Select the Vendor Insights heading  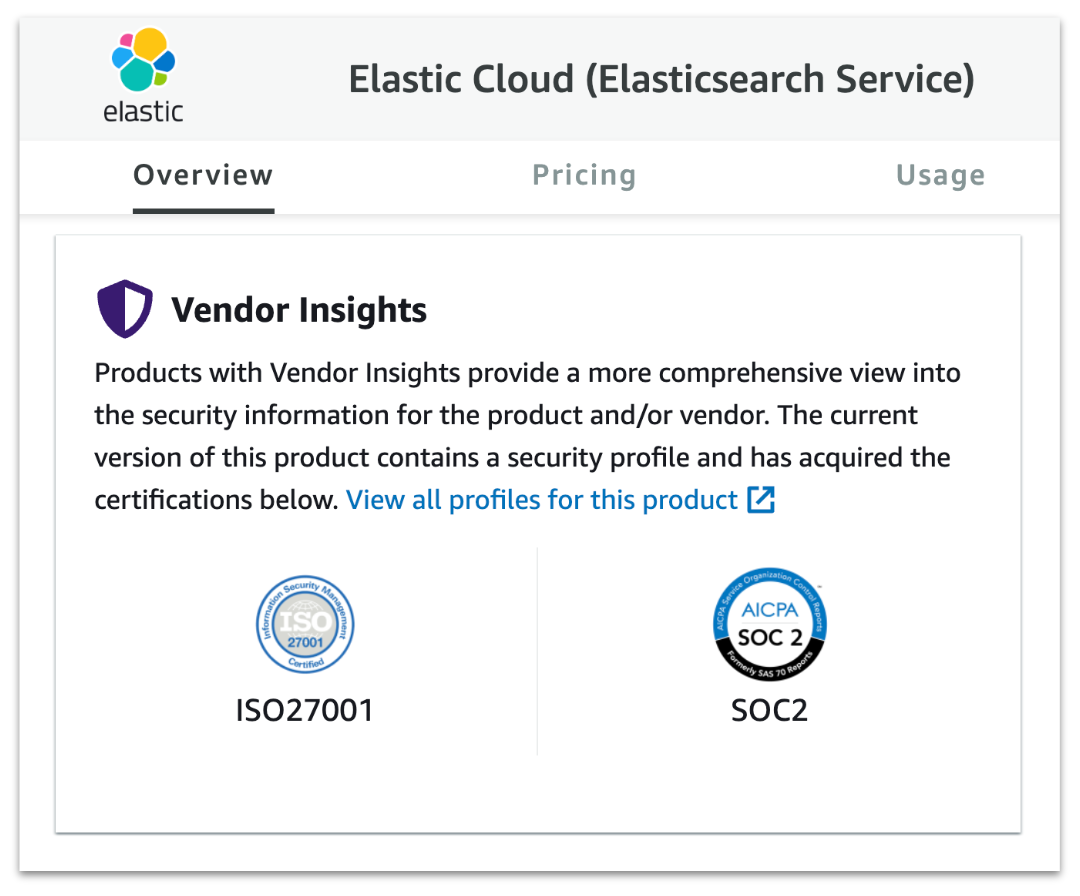point(299,310)
